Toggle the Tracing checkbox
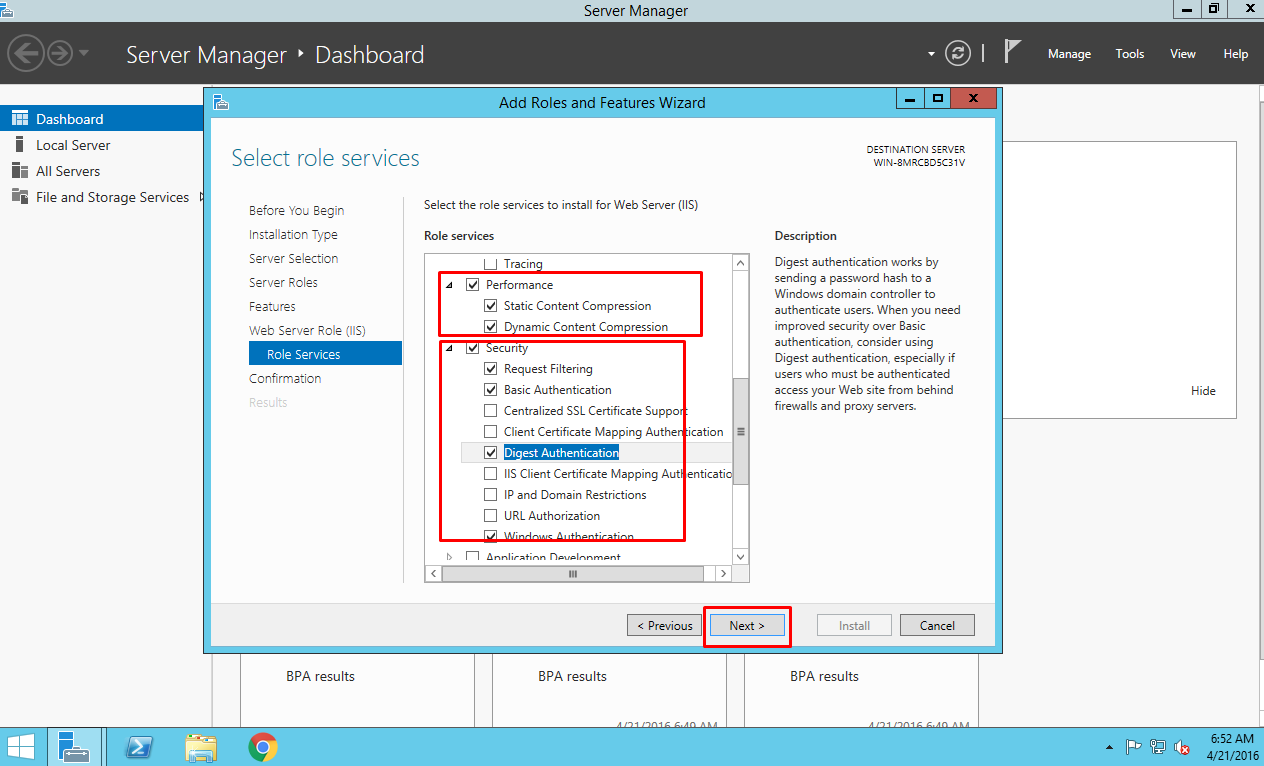 click(x=490, y=264)
